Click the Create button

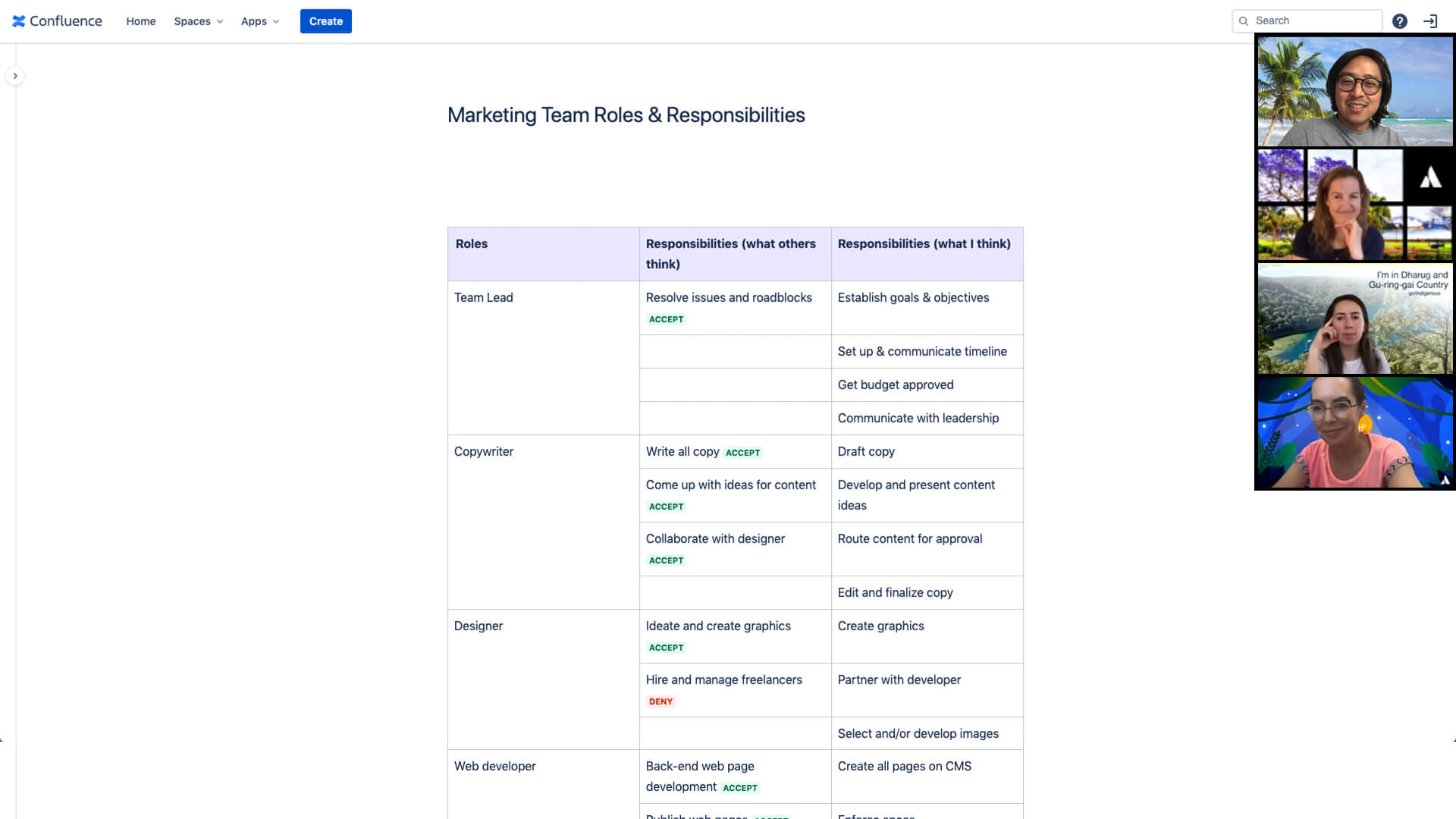326,21
